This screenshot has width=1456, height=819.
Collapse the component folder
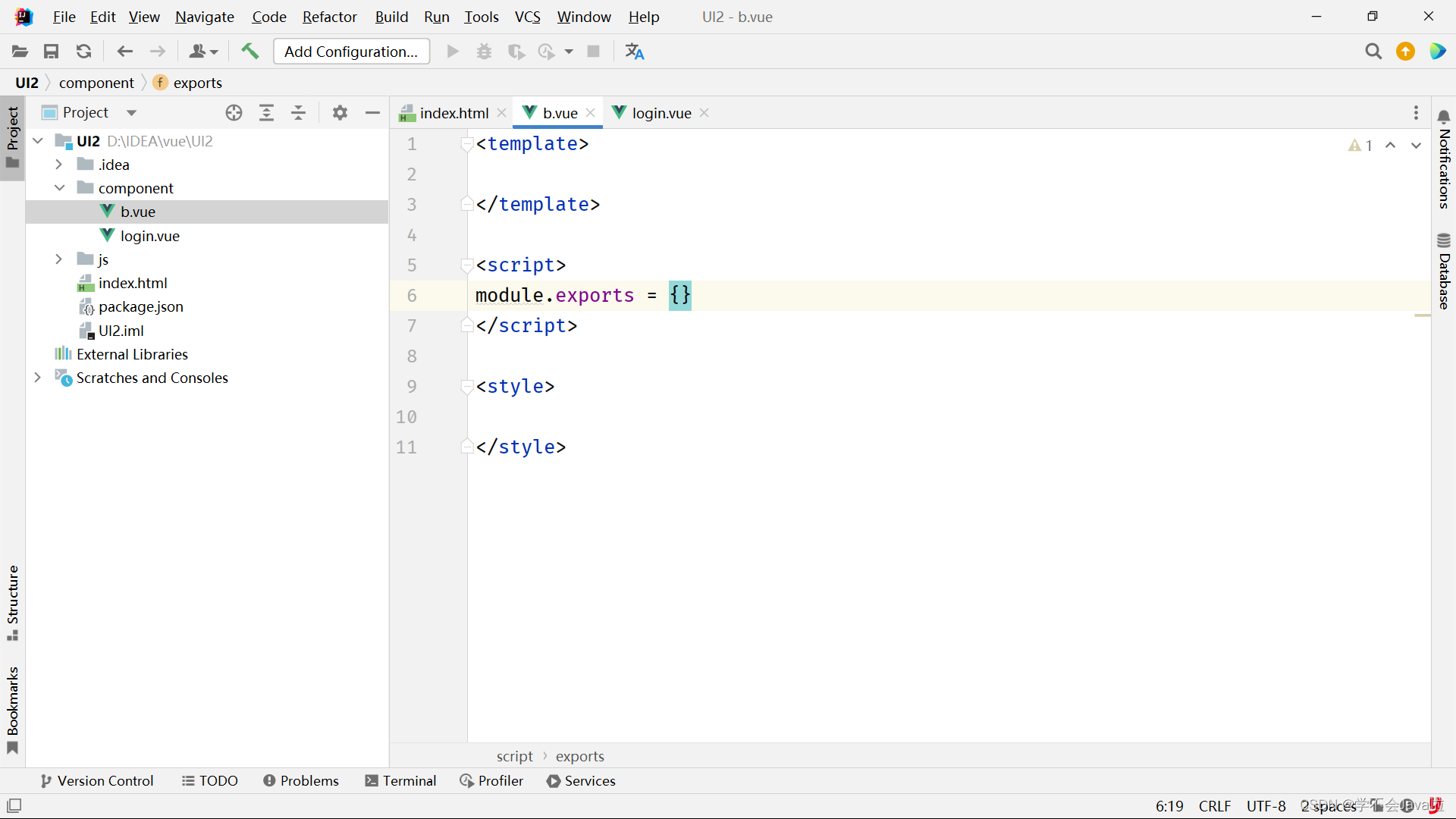59,188
